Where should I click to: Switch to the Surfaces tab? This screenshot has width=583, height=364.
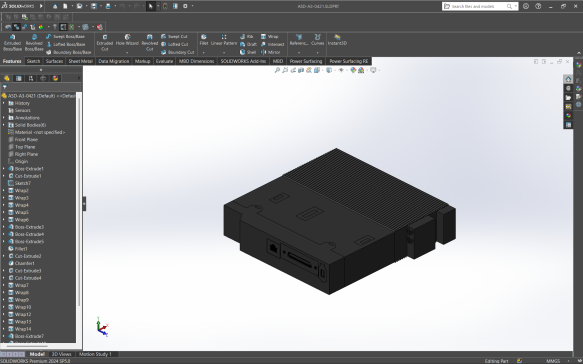point(54,61)
